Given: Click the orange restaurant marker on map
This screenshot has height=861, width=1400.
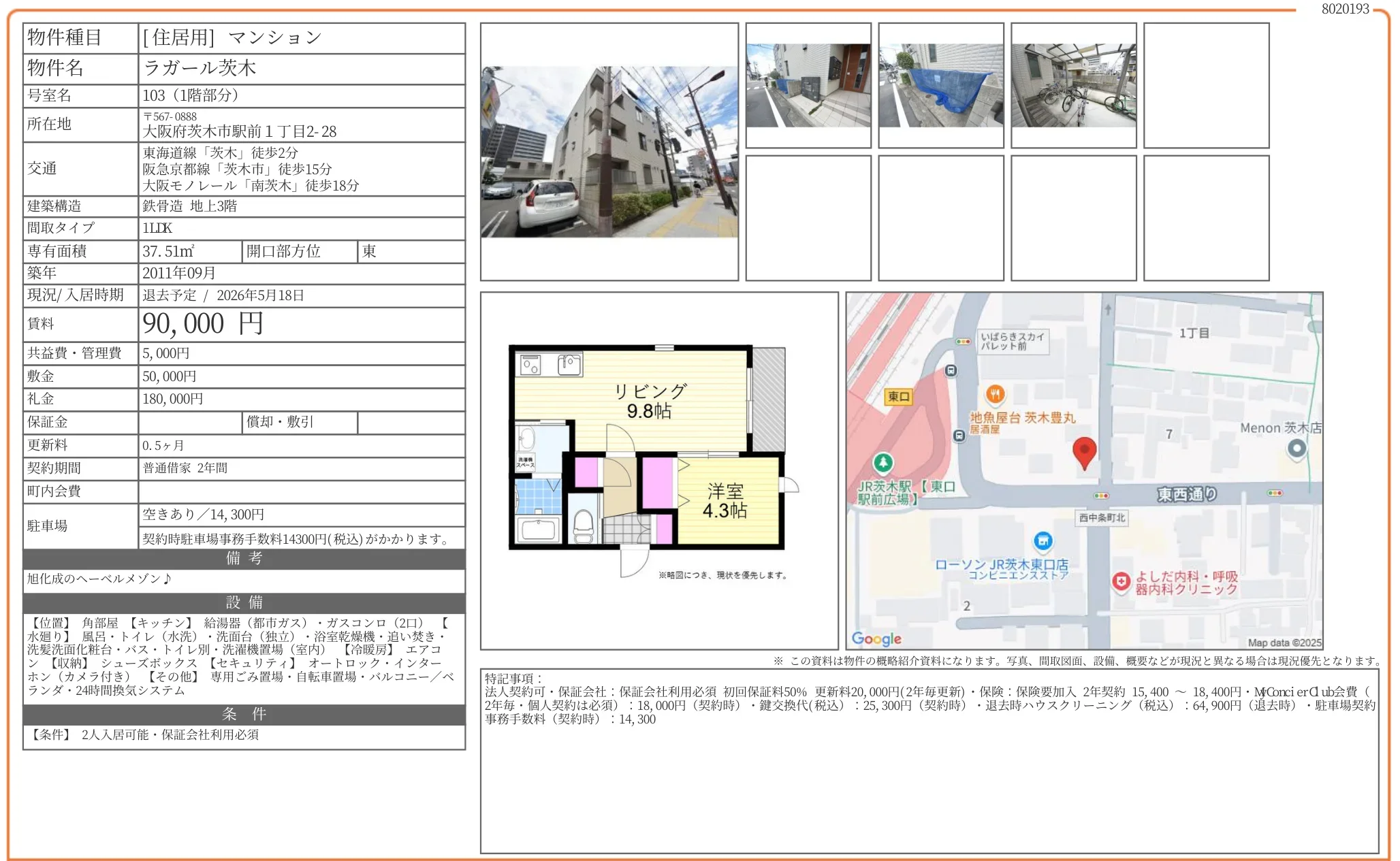Looking at the screenshot, I should tap(995, 394).
